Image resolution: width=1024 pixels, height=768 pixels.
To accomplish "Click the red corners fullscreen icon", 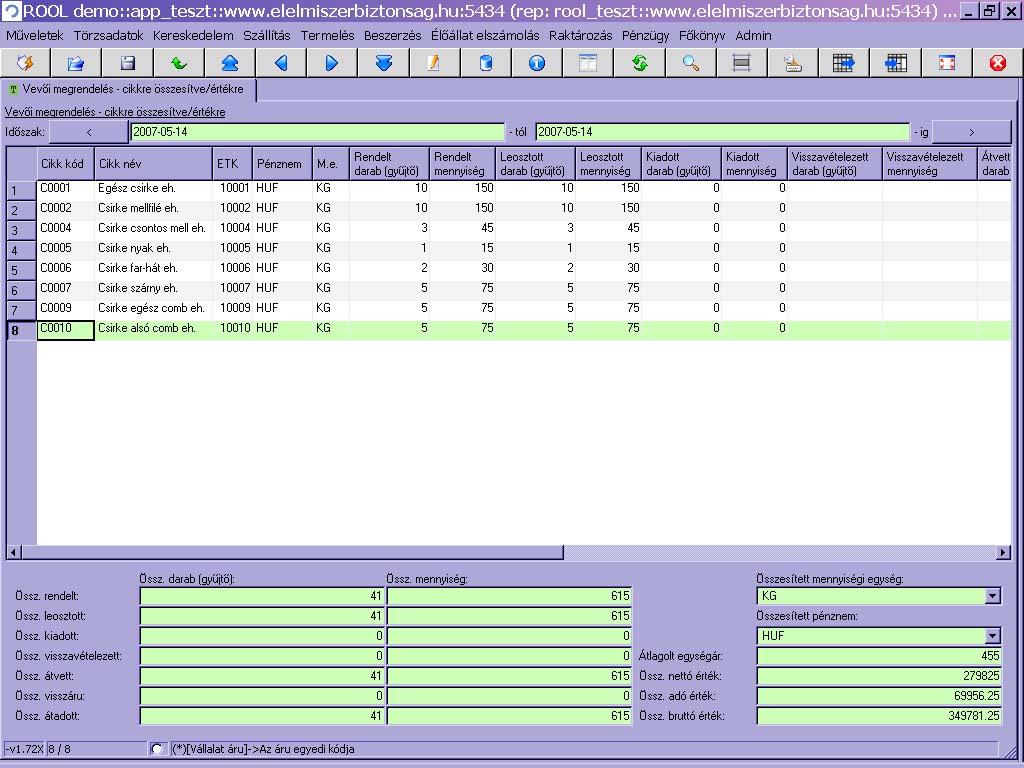I will click(x=946, y=63).
